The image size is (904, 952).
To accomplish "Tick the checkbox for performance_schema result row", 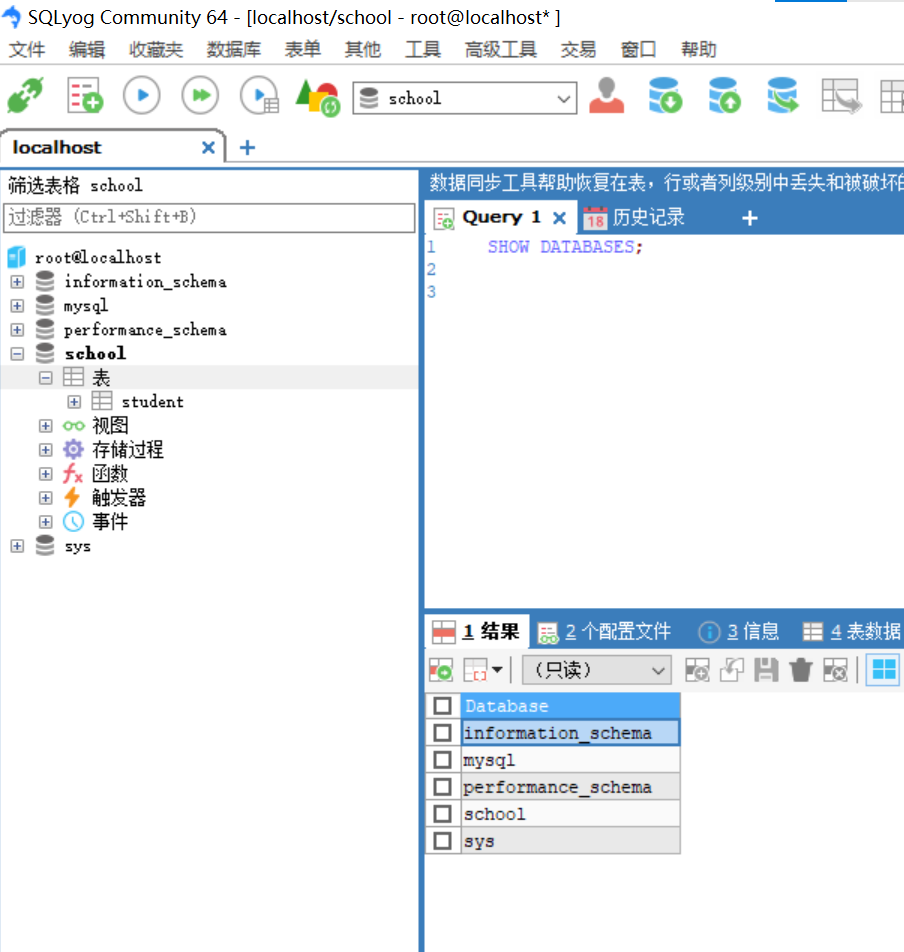I will [x=443, y=787].
